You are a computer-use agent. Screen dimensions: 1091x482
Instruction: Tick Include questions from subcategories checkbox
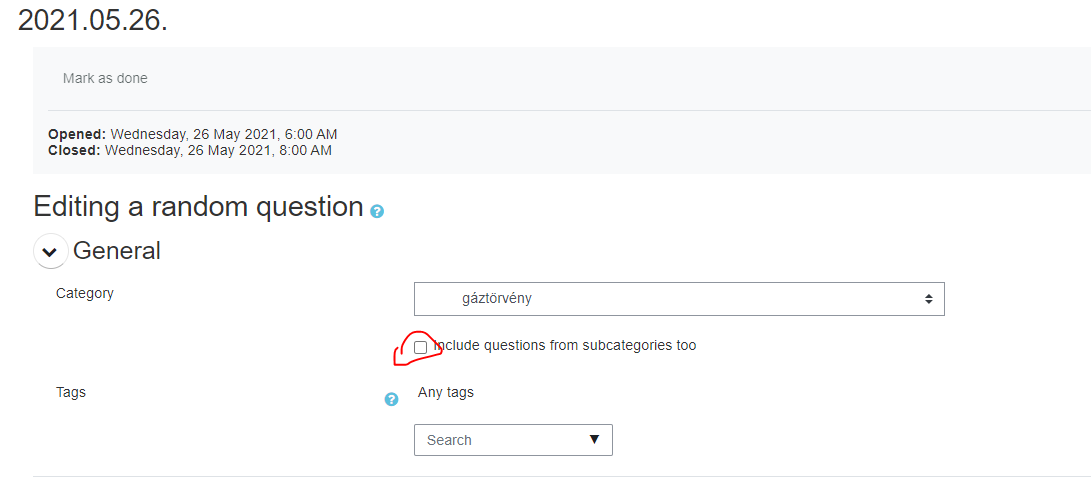point(420,347)
